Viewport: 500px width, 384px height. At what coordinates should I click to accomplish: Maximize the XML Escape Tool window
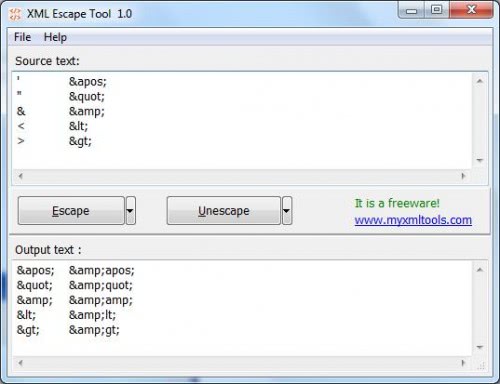click(437, 10)
